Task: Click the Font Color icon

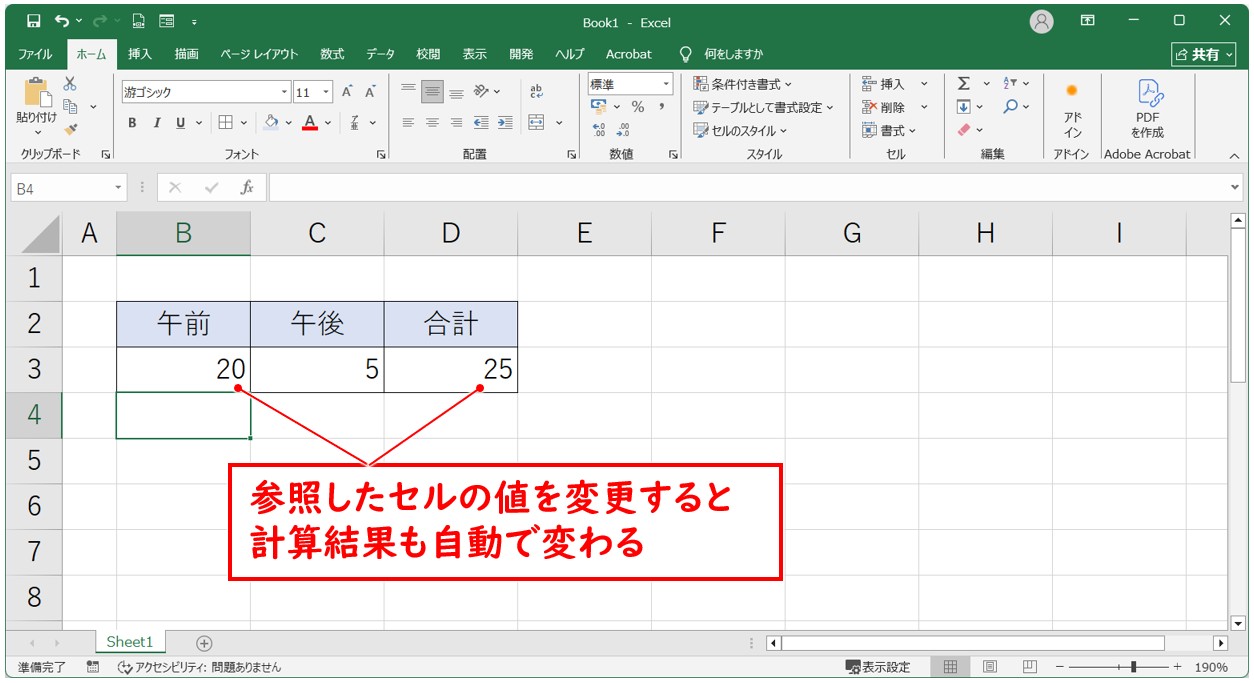Action: 309,122
